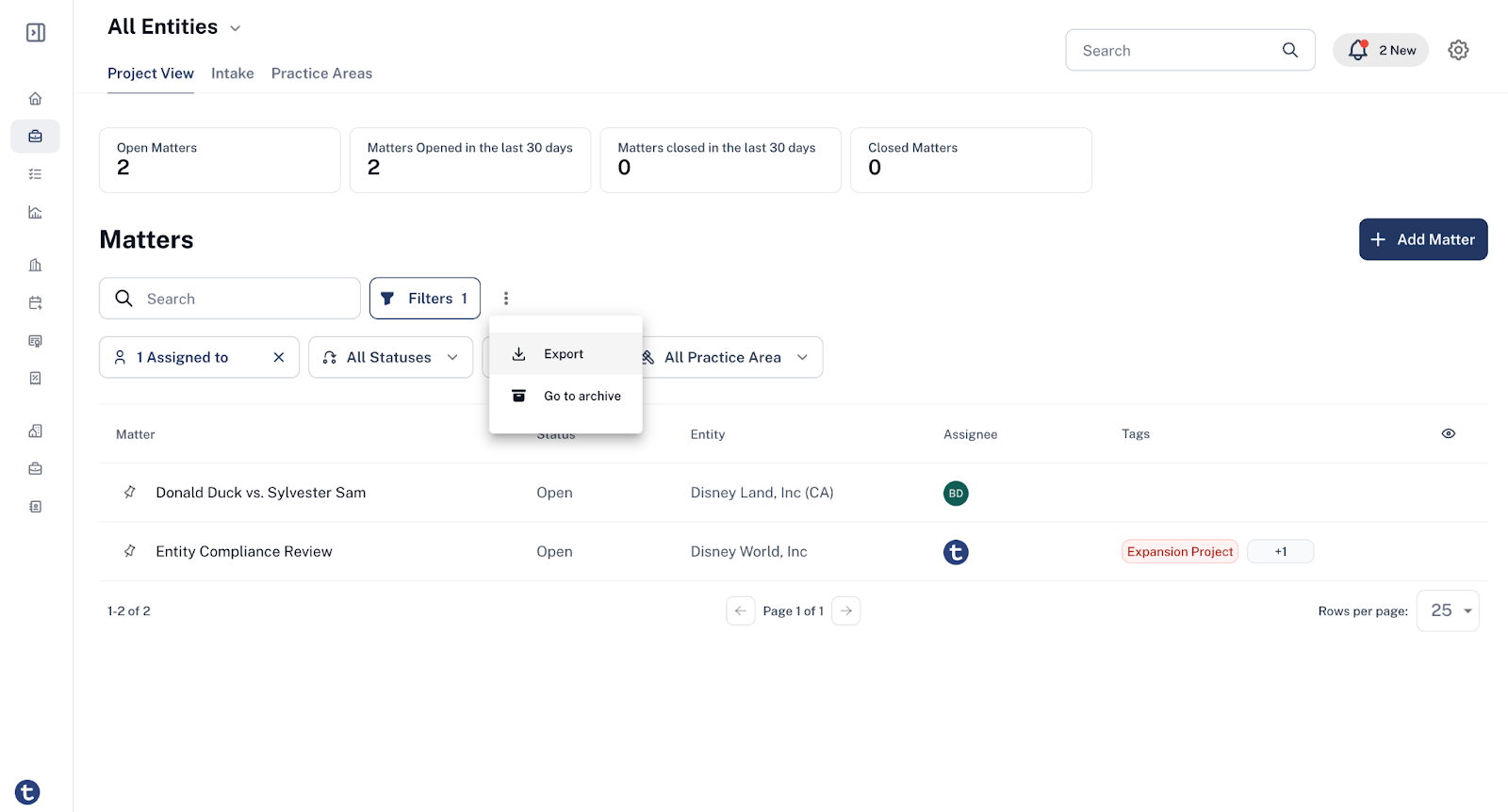
Task: Click the bottom-left logo avatar
Action: click(x=27, y=792)
